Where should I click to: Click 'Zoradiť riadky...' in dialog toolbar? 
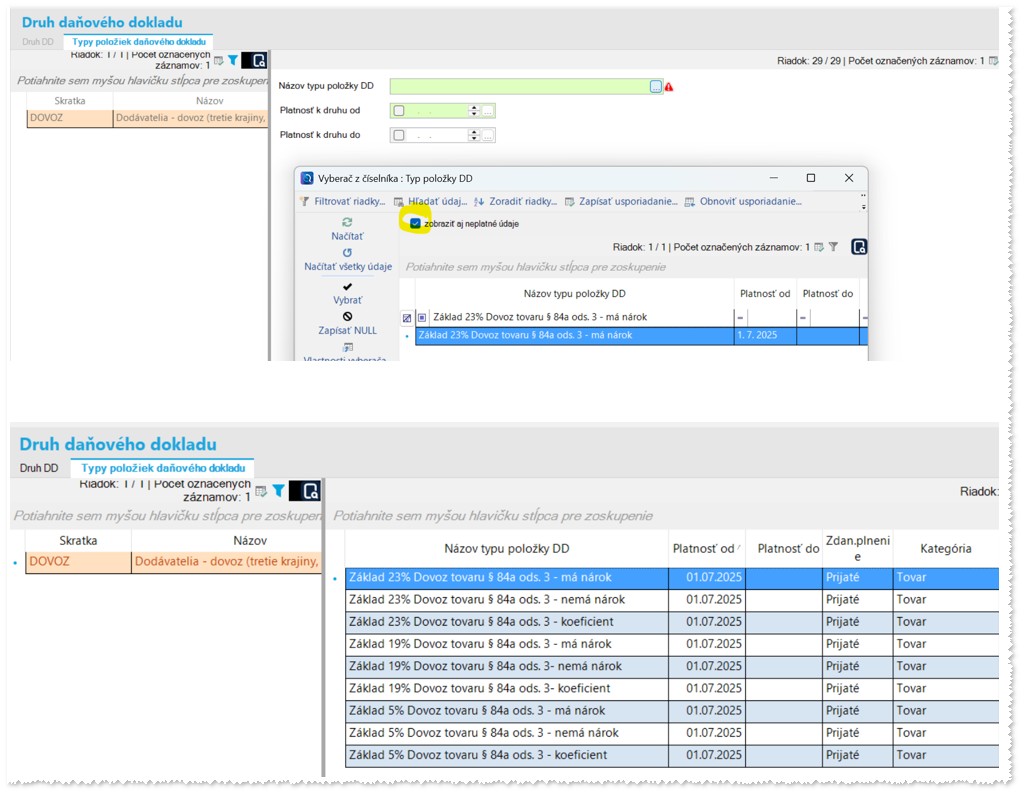(x=515, y=201)
